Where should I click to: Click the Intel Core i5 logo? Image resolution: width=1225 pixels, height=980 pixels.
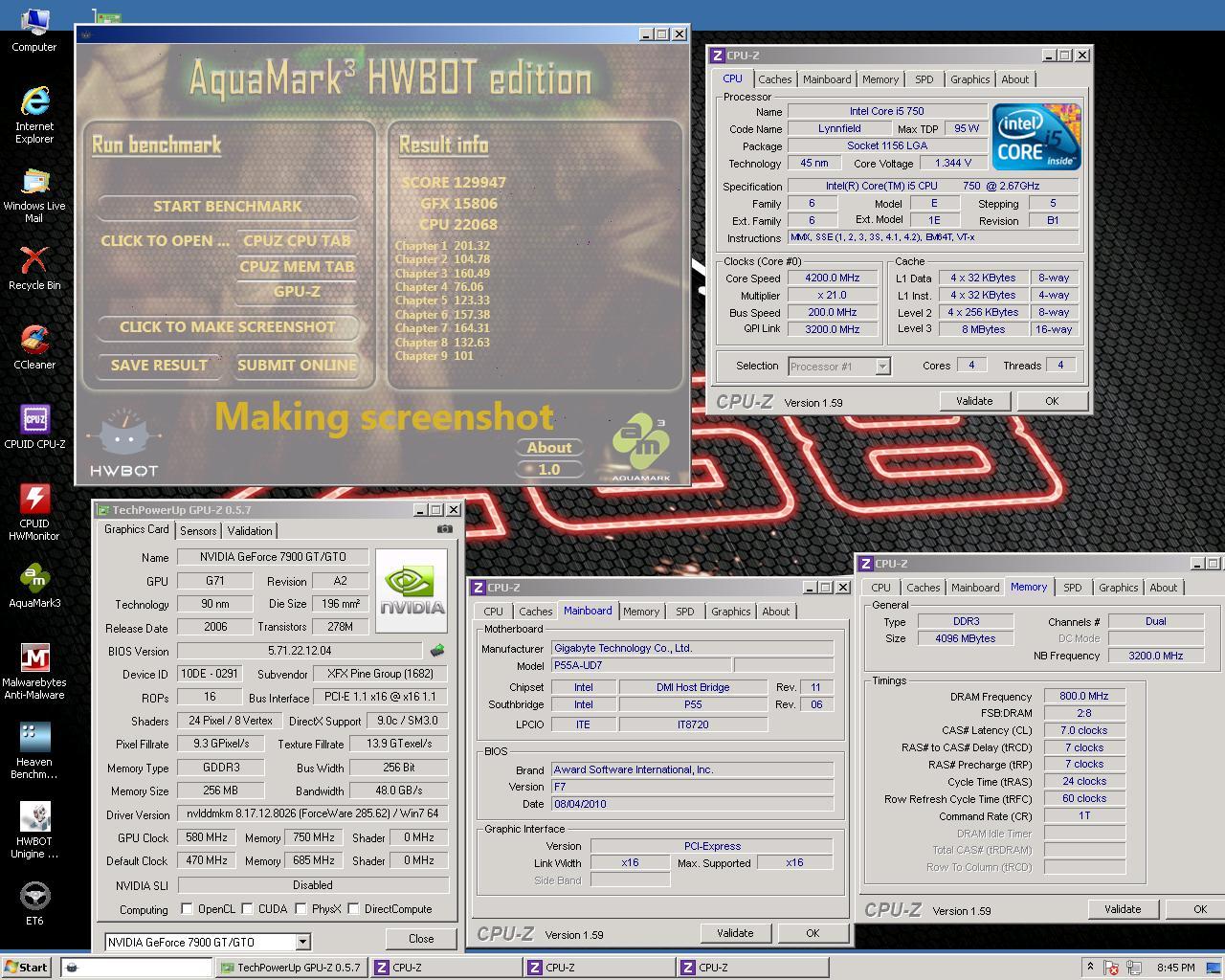[x=1036, y=137]
